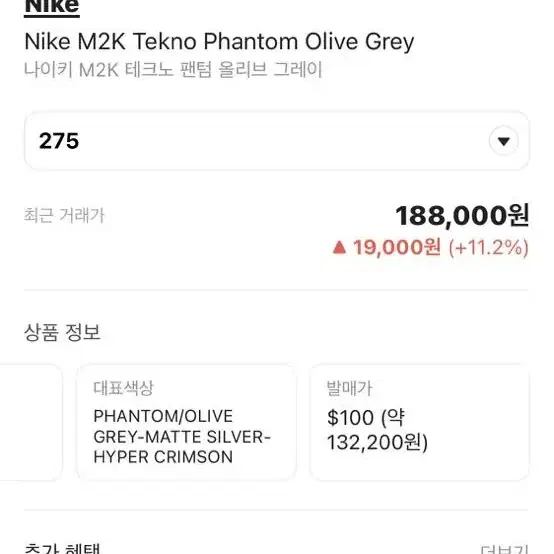Screen dimensions: 554x554
Task: Tap the 발매가 release price card
Action: tap(419, 422)
